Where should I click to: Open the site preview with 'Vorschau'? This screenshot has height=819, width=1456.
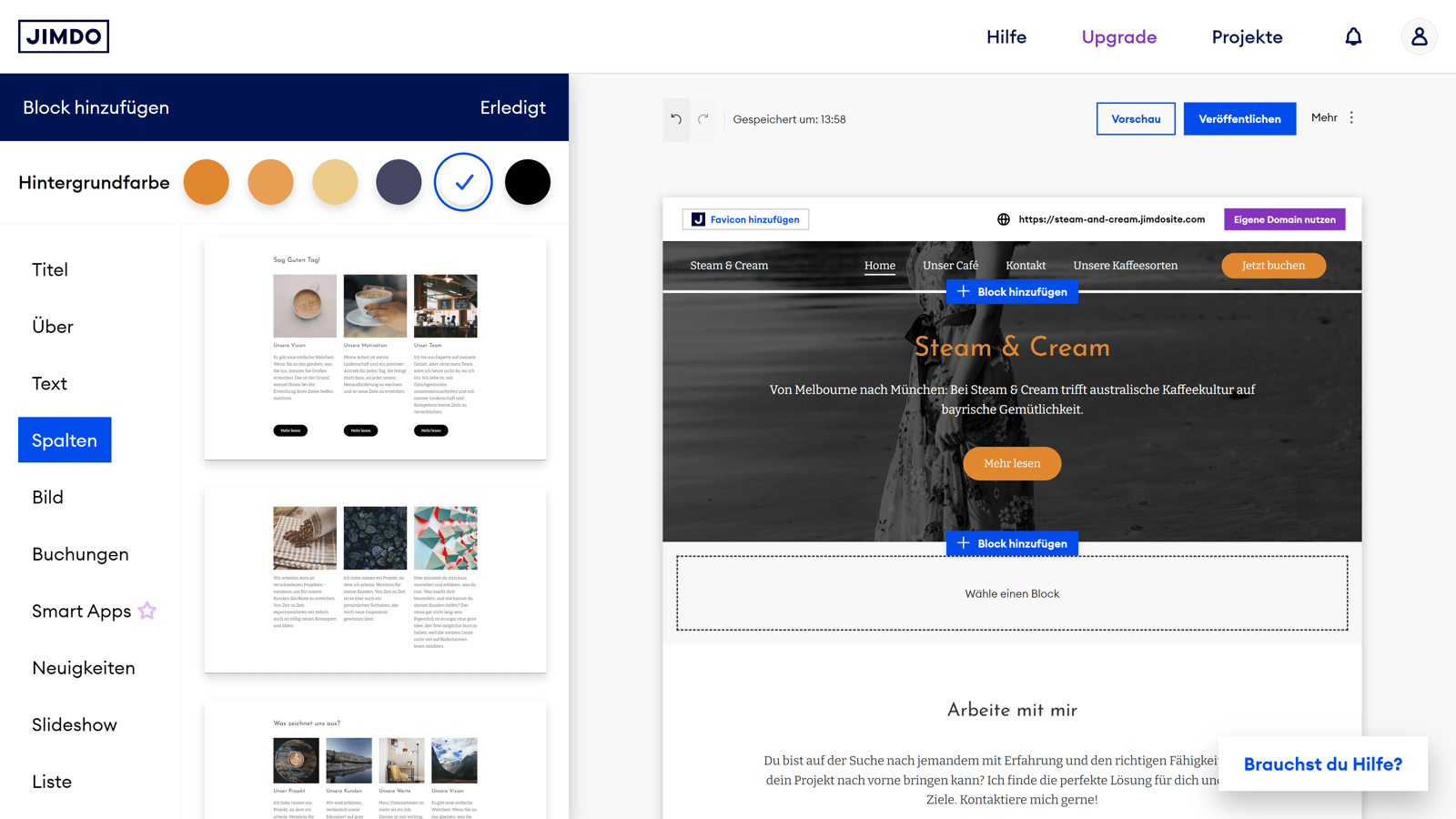click(1136, 118)
